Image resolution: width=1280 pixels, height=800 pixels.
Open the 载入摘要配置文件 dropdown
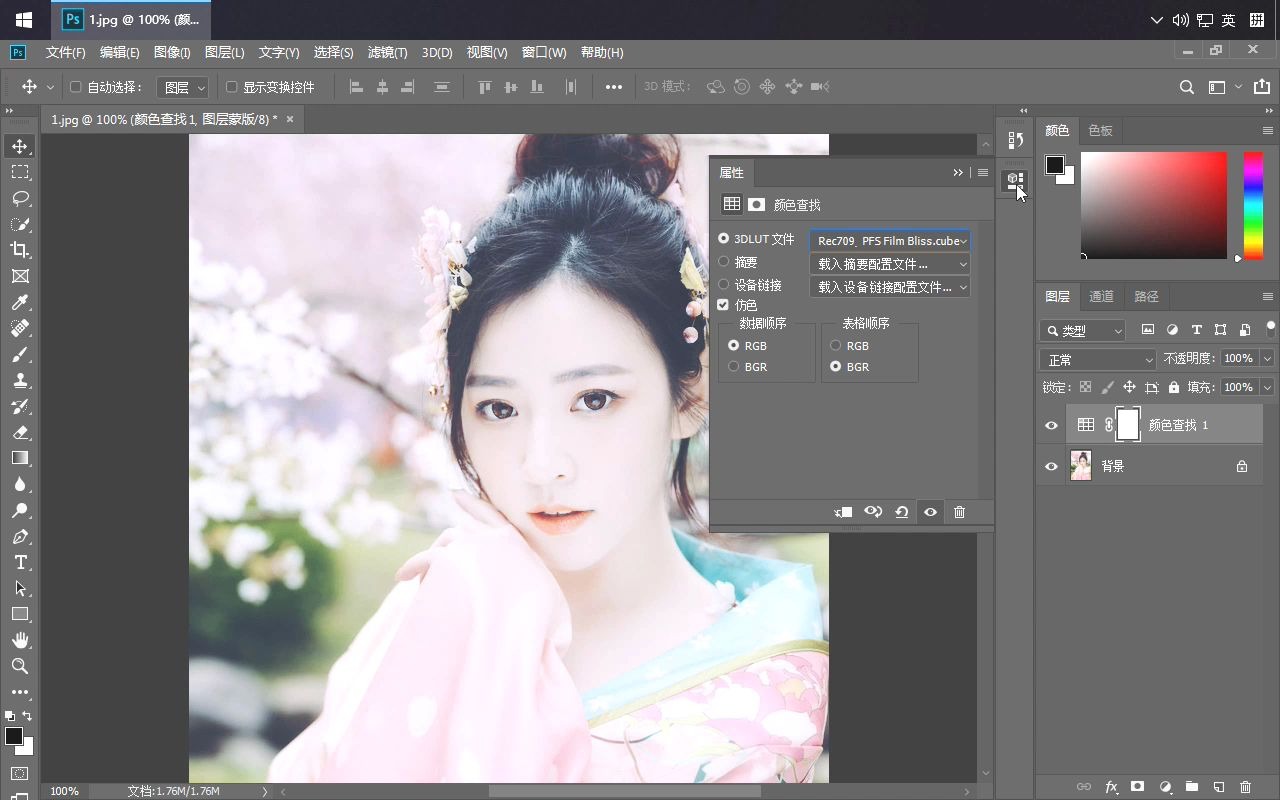click(890, 264)
